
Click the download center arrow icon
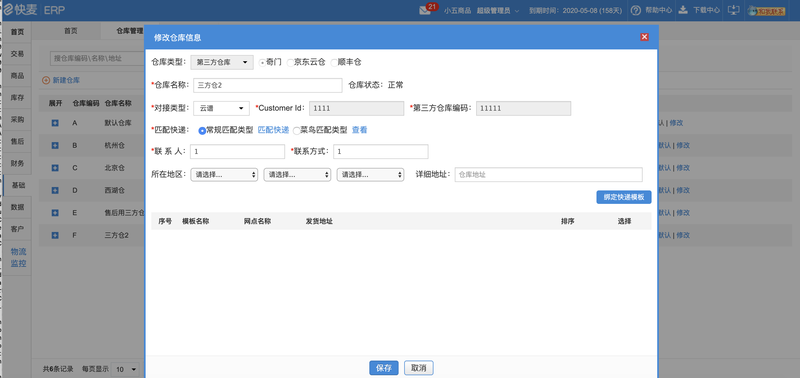pos(683,10)
